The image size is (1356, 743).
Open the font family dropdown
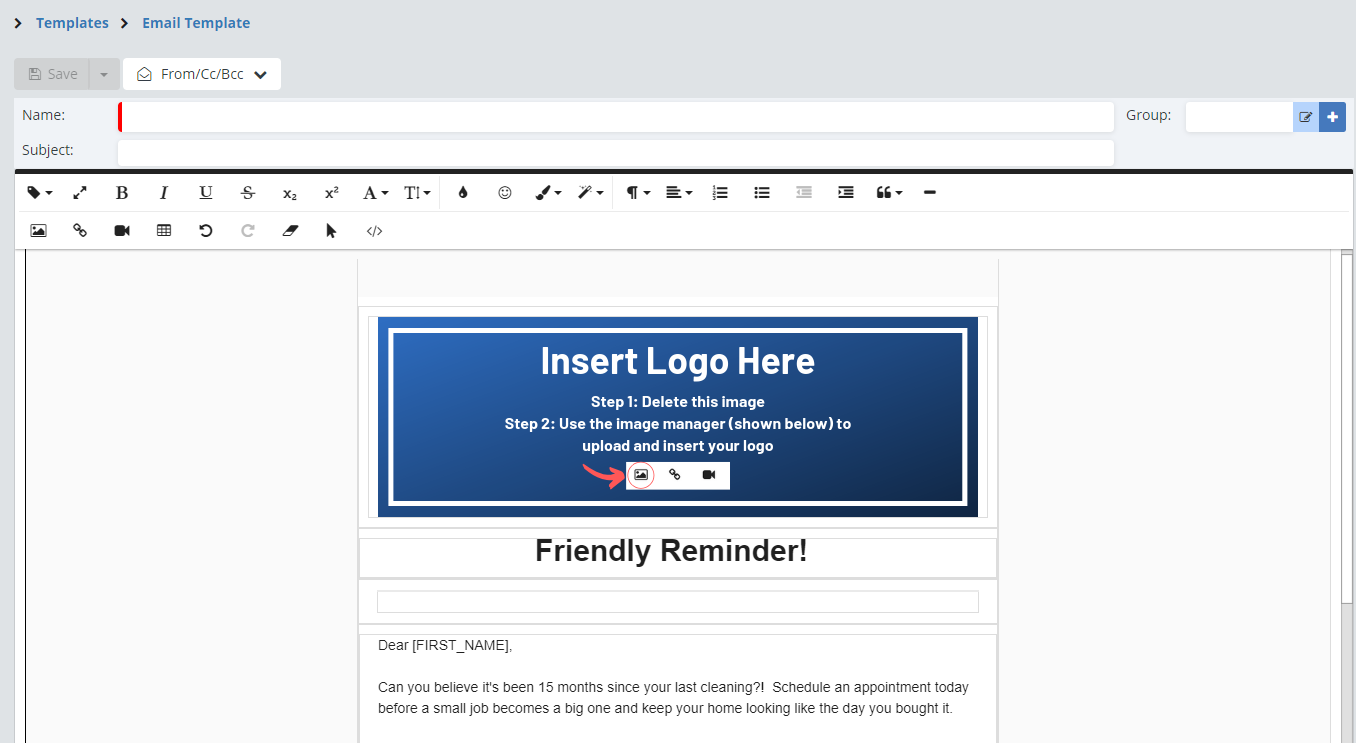tap(375, 193)
